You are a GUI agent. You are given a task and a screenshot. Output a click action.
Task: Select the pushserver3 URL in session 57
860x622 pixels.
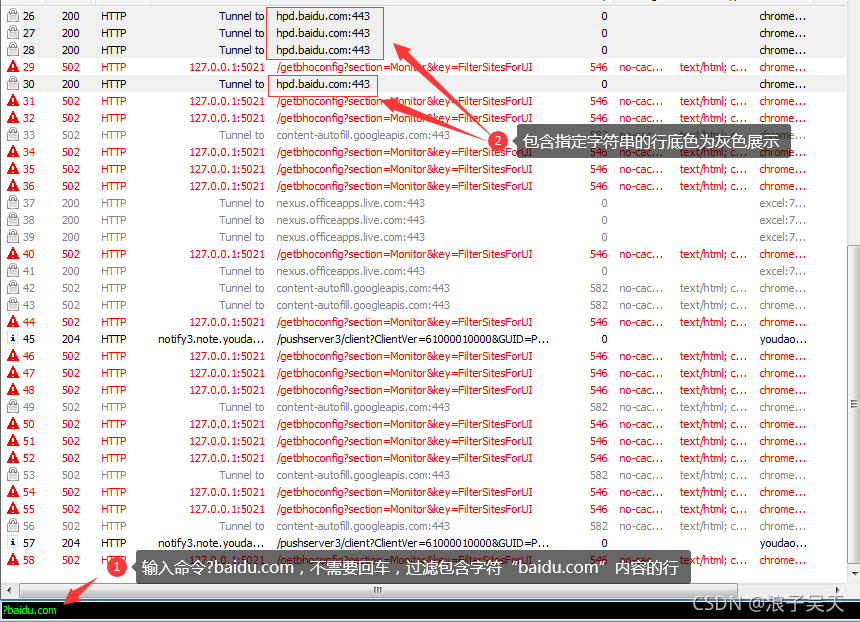[x=412, y=543]
